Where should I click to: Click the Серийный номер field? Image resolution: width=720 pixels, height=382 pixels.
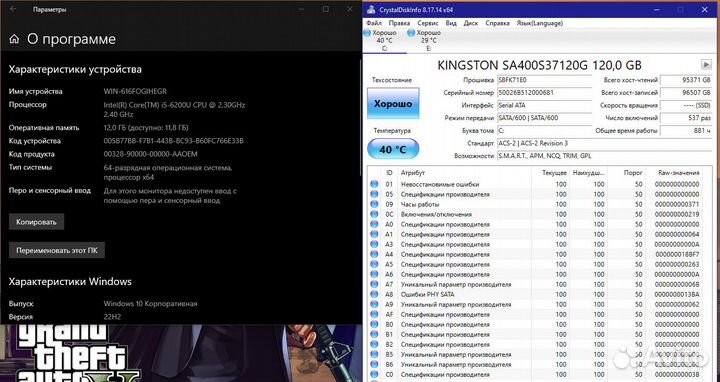click(545, 93)
